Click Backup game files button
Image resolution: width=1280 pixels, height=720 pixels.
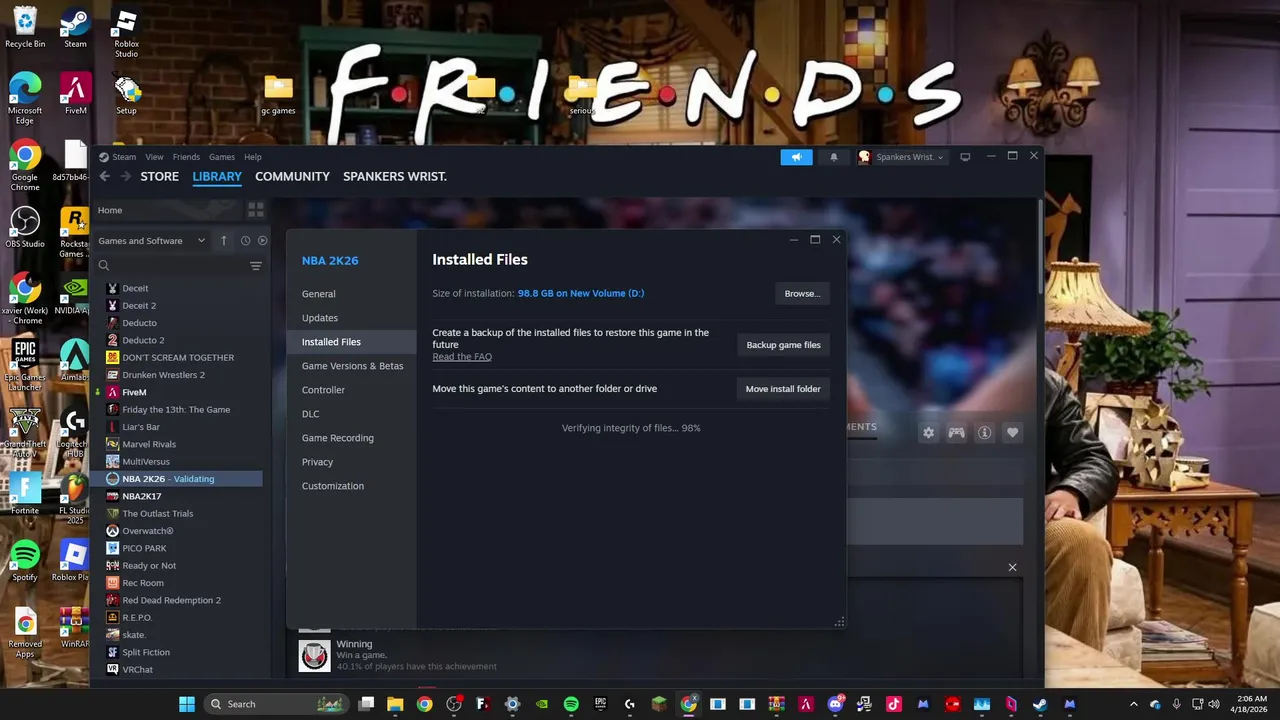(783, 345)
